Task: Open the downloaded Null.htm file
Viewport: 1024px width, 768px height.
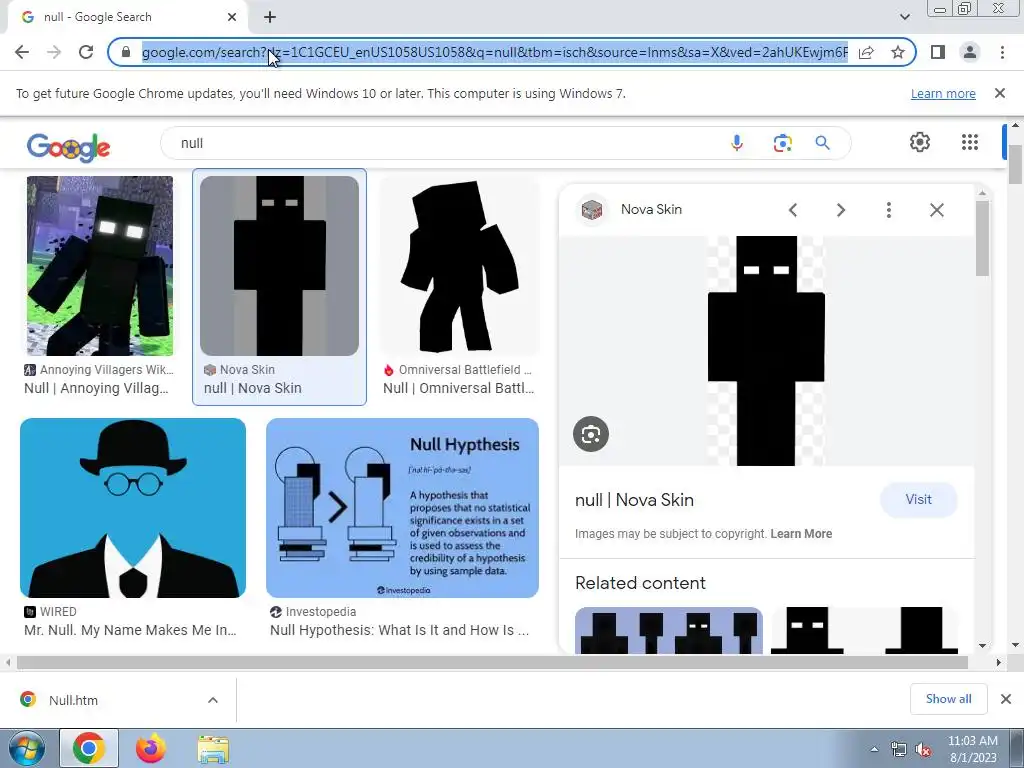Action: tap(73, 700)
